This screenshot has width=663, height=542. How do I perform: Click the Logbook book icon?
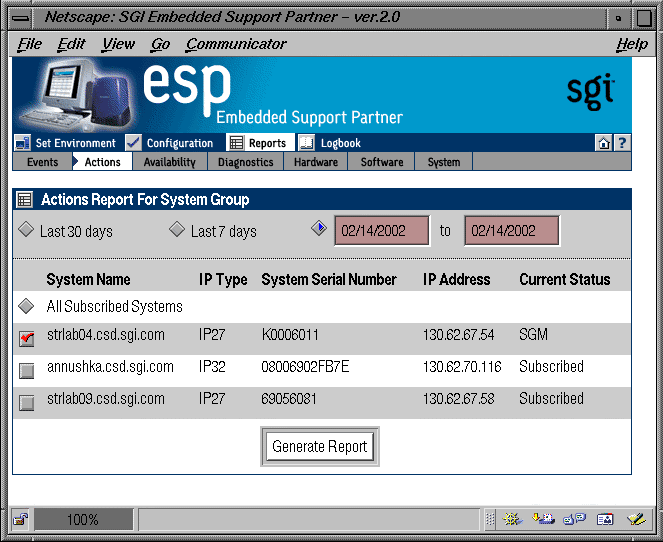(306, 143)
